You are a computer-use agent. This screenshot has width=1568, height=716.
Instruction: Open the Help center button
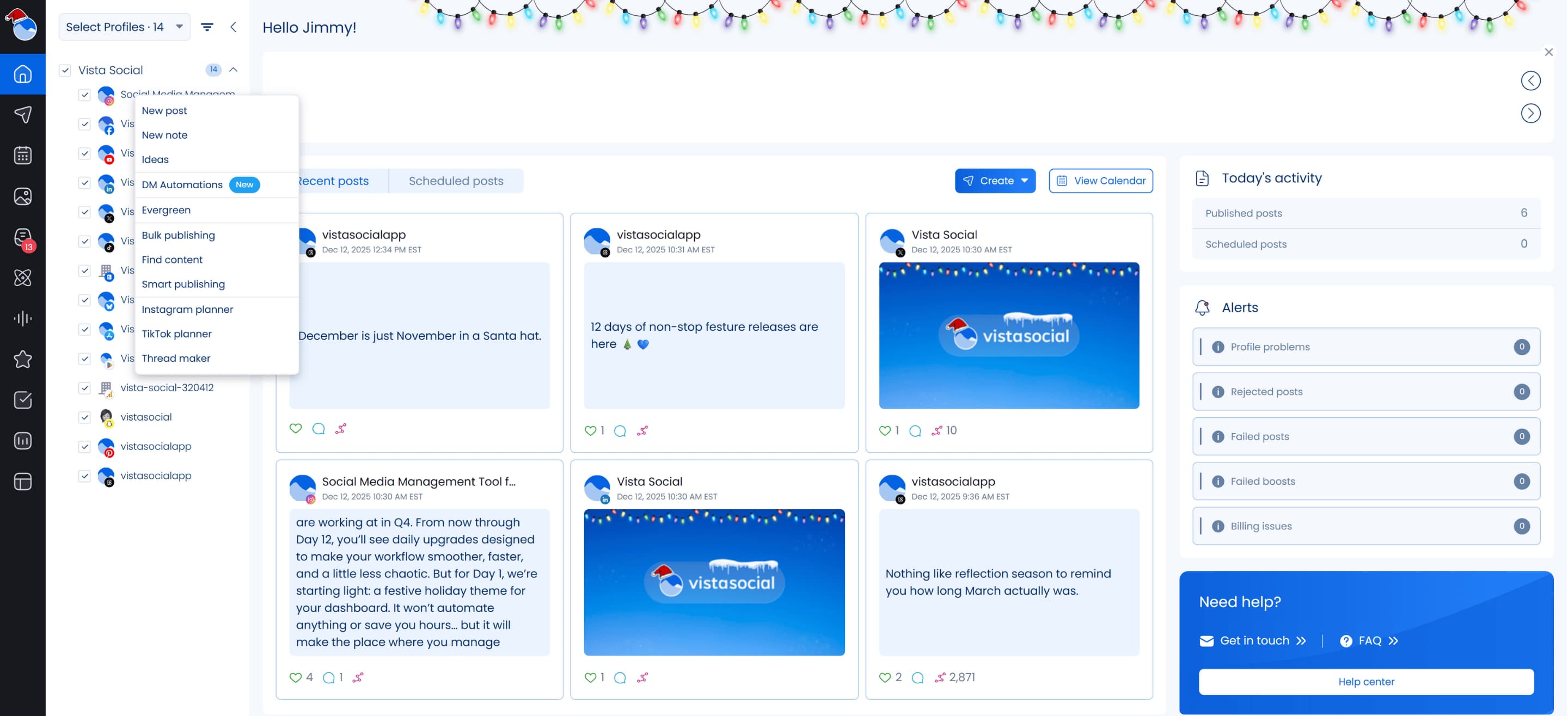1365,681
